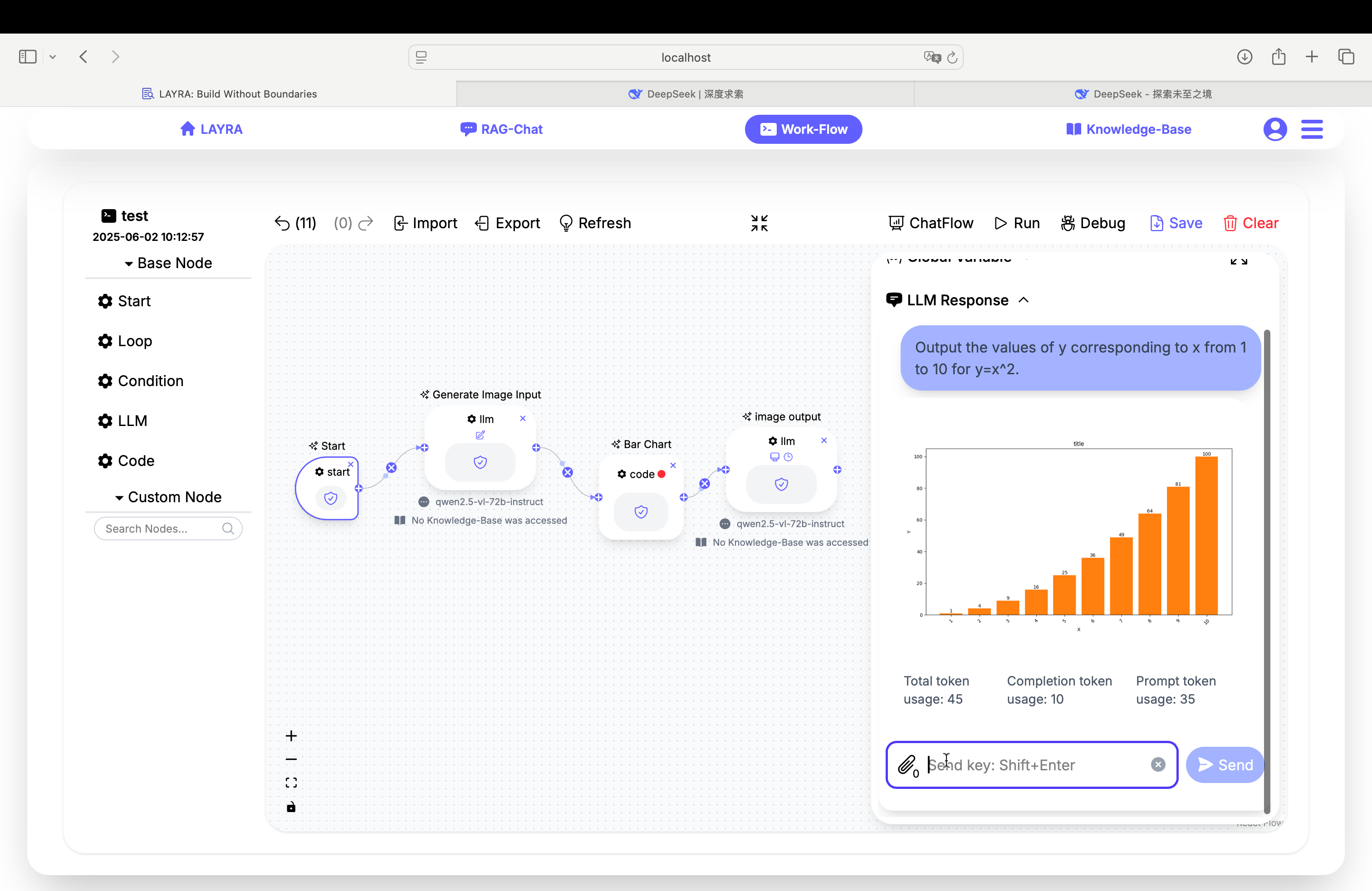Open the user profile avatar
Image resolution: width=1372 pixels, height=891 pixels.
click(x=1274, y=129)
